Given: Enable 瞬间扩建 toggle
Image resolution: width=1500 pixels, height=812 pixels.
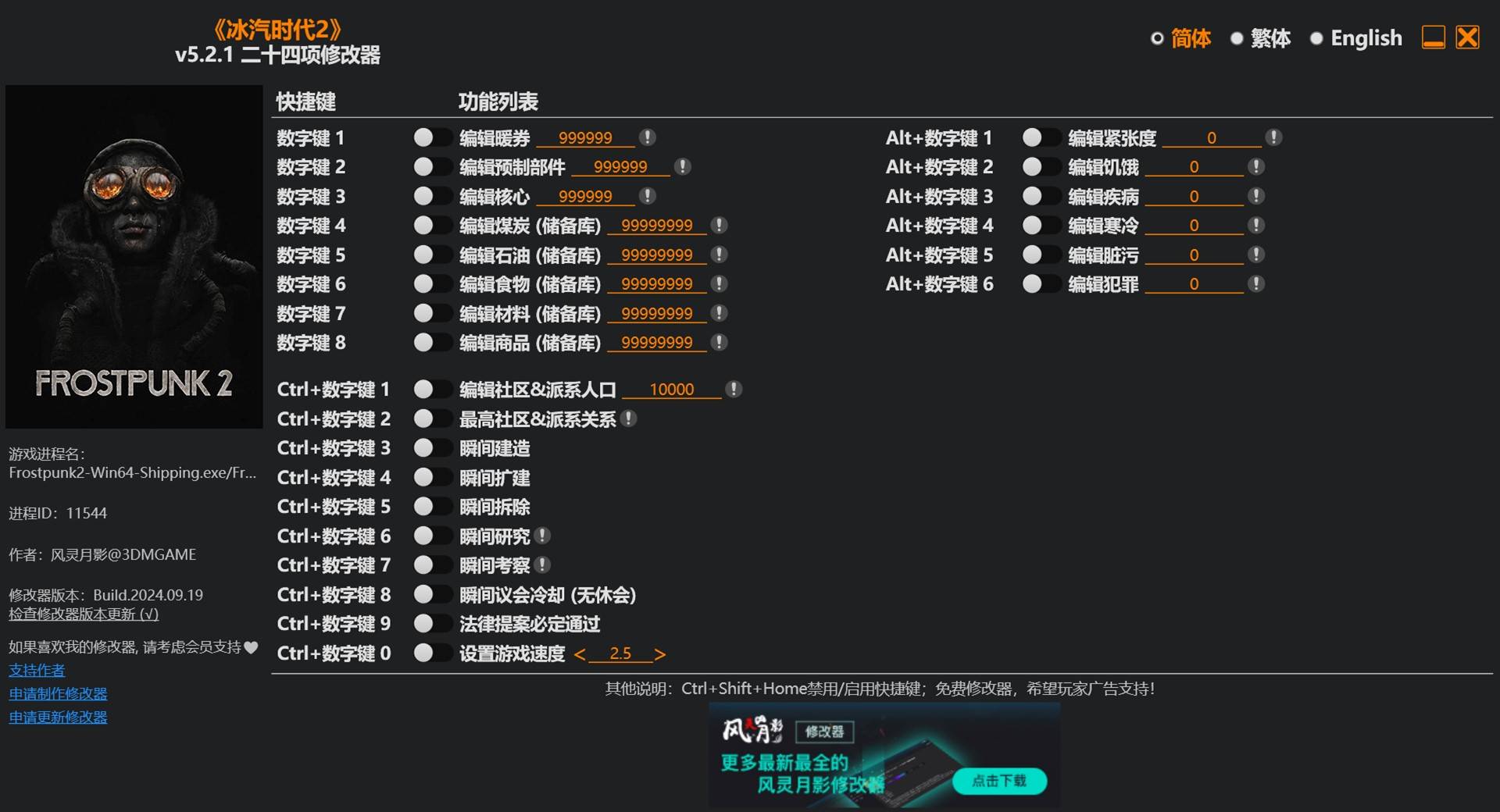Looking at the screenshot, I should click(432, 477).
